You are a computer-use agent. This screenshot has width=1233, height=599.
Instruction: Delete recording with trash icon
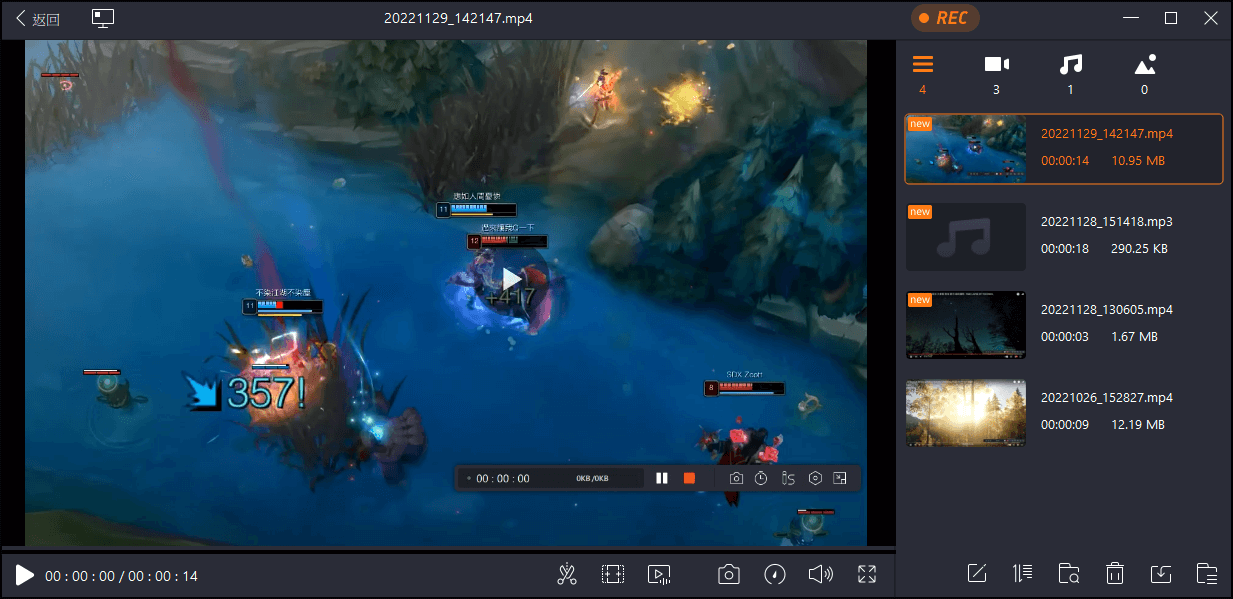pos(1115,573)
